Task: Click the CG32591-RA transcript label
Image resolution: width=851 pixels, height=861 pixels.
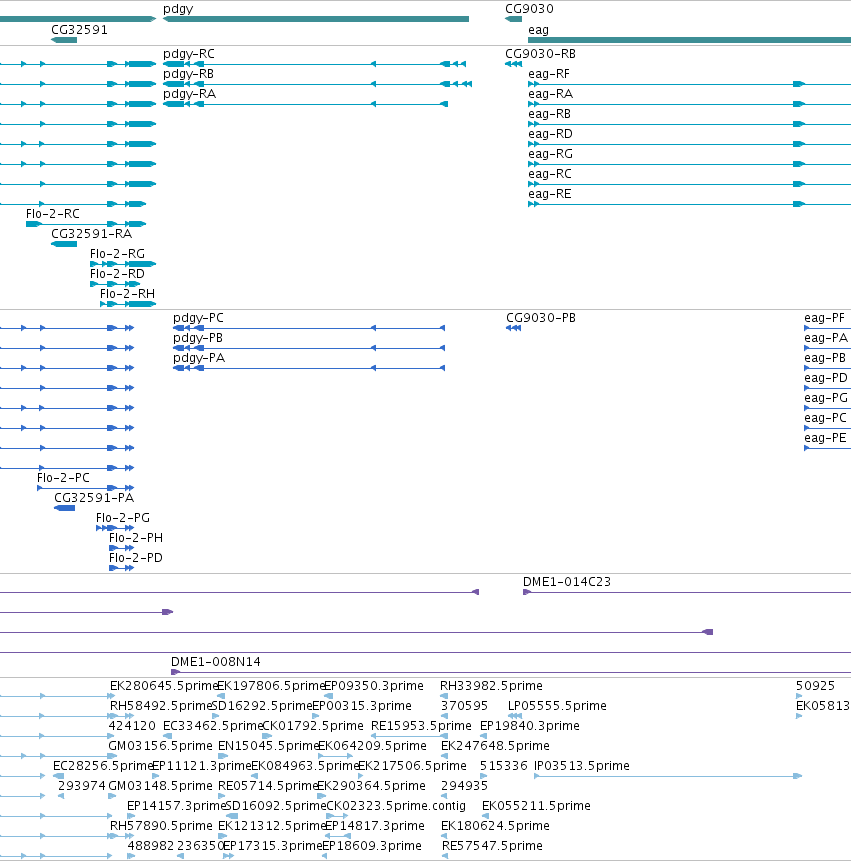Action: [x=91, y=234]
